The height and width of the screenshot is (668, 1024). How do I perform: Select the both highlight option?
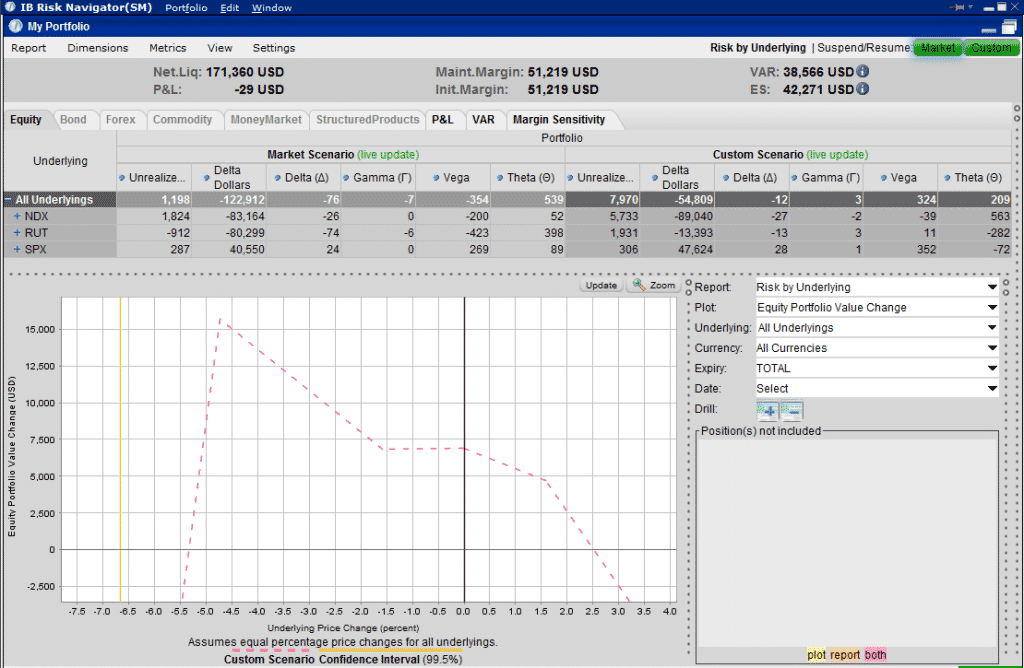(875, 654)
